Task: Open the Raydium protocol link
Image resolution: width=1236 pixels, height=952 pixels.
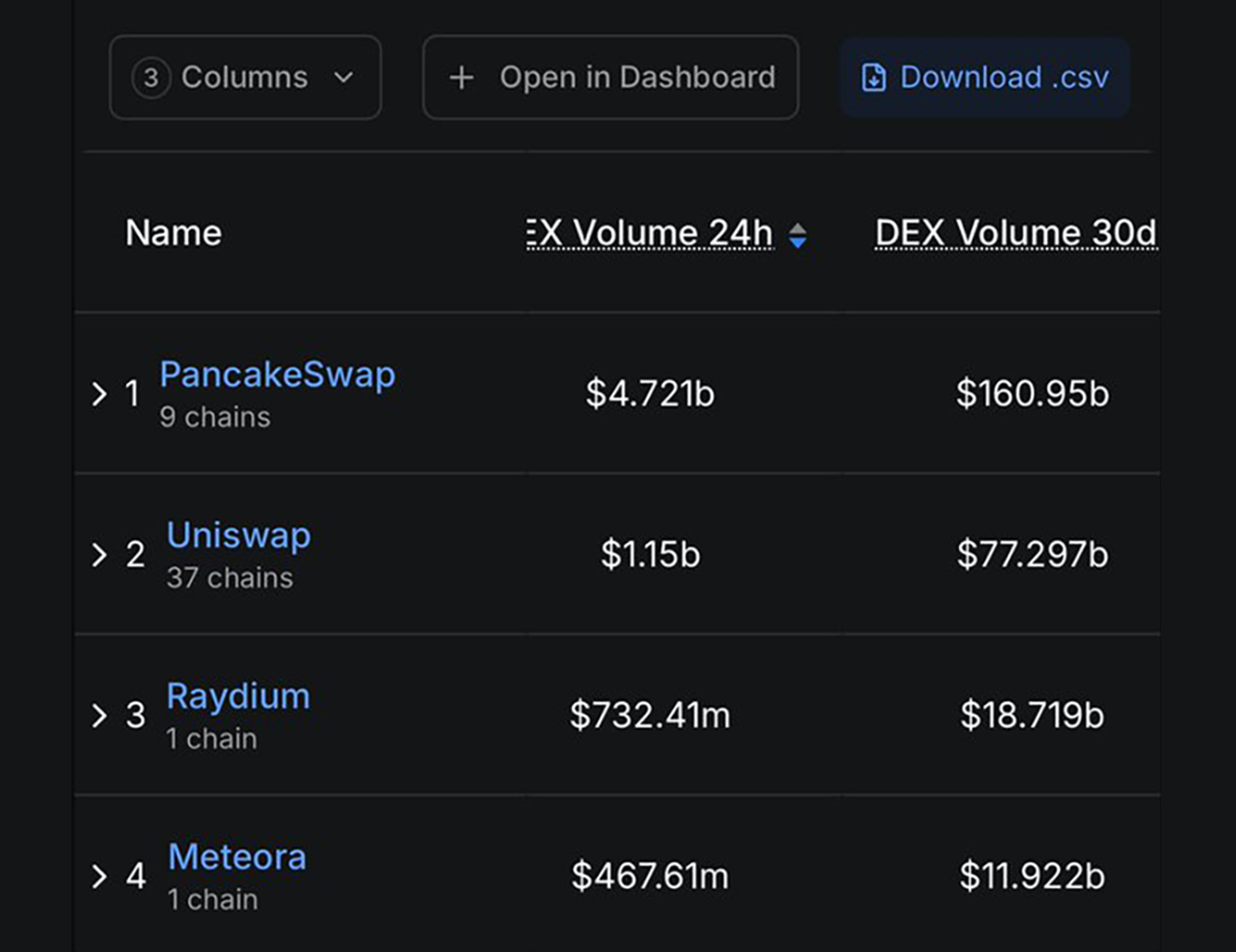Action: (x=238, y=696)
